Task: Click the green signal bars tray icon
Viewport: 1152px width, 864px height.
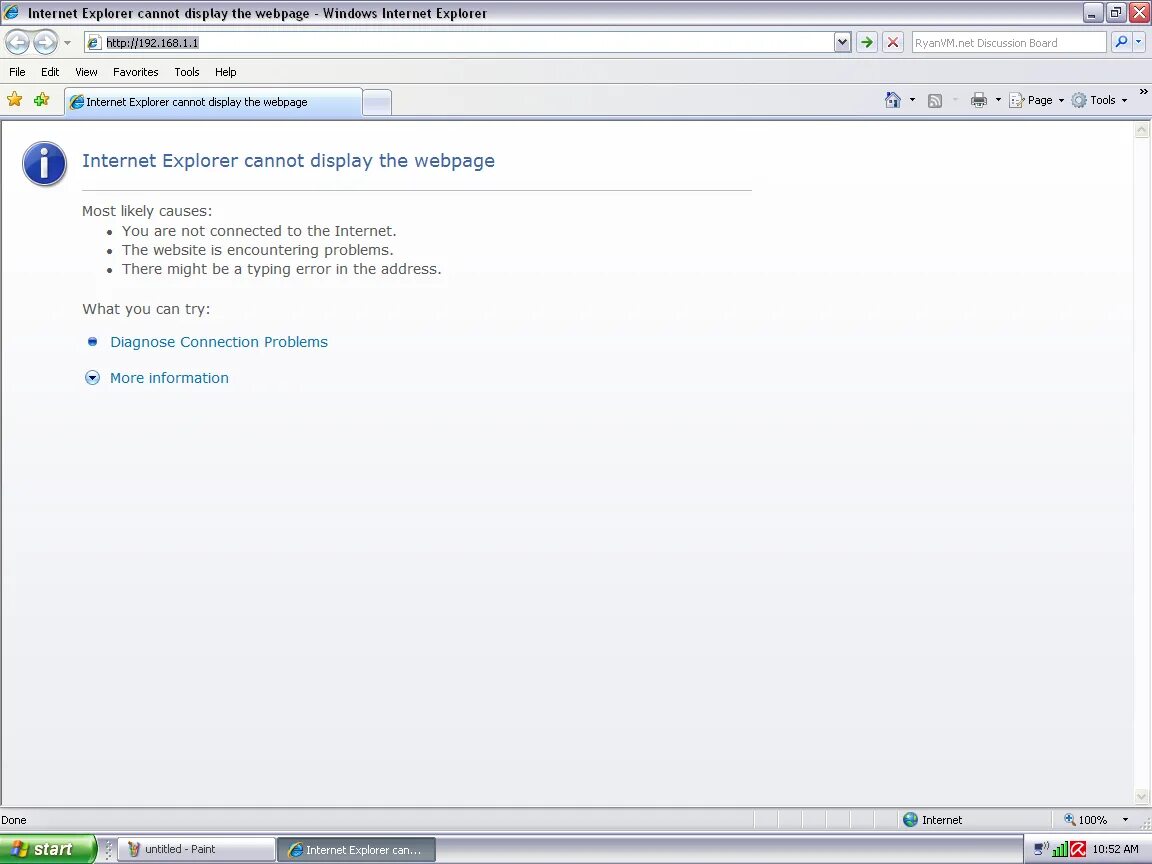Action: [x=1060, y=849]
